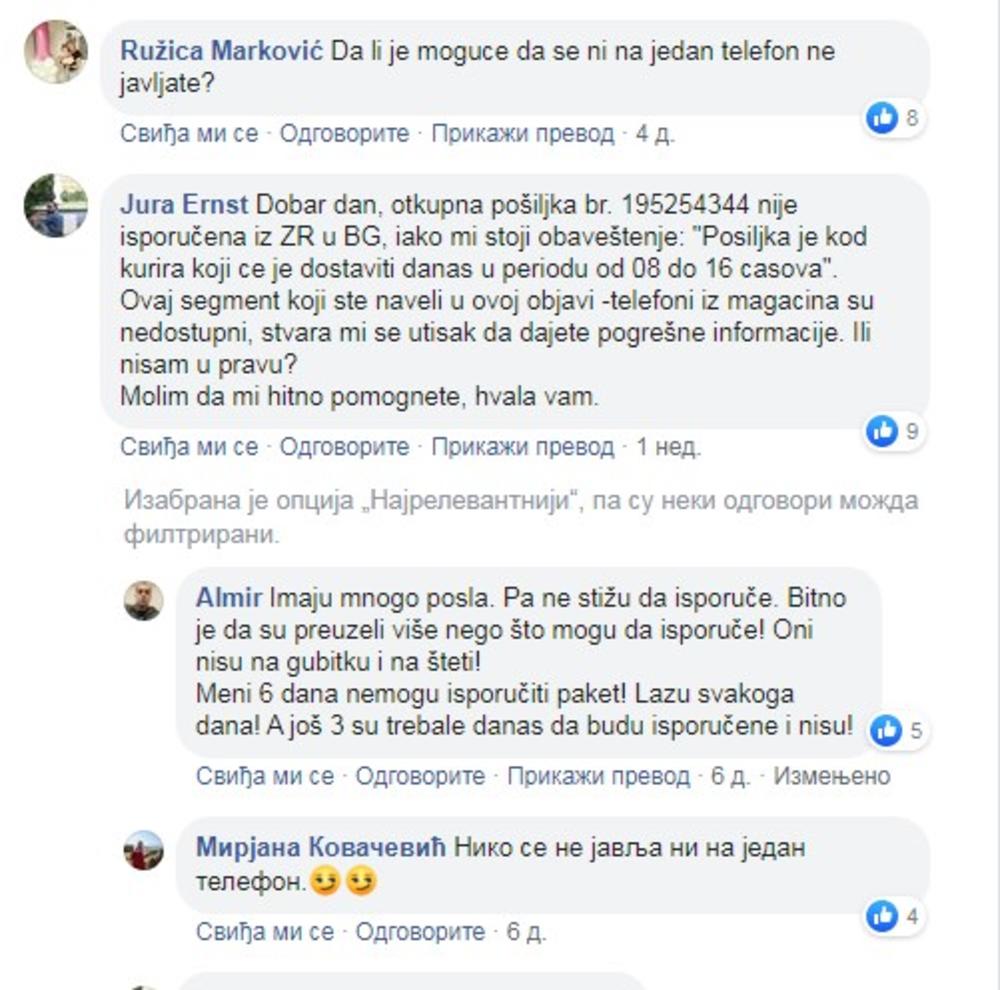
Task: Click 'Прикажи превод' under Ružica Marković's comment
Action: click(x=523, y=133)
